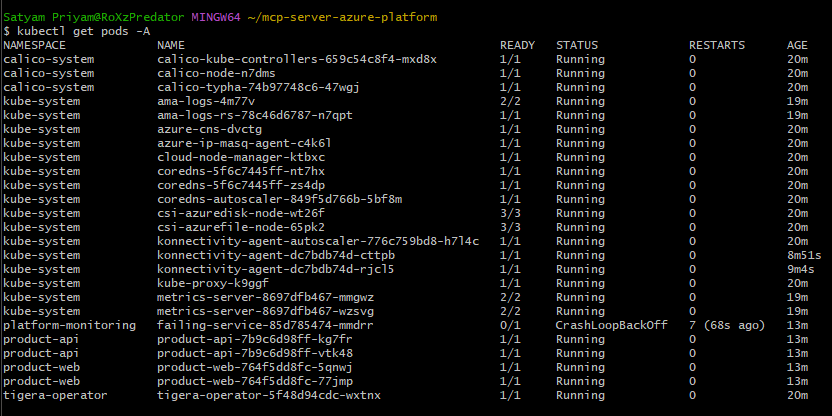The height and width of the screenshot is (416, 832).
Task: Click pod name product-web-764f5dd8fc-77jmp
Action: (x=255, y=382)
